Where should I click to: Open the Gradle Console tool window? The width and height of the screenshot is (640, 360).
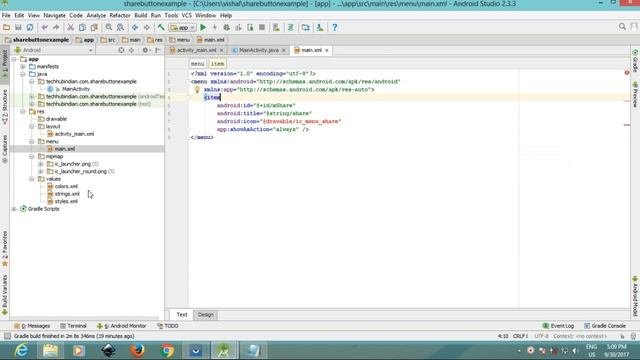604,326
